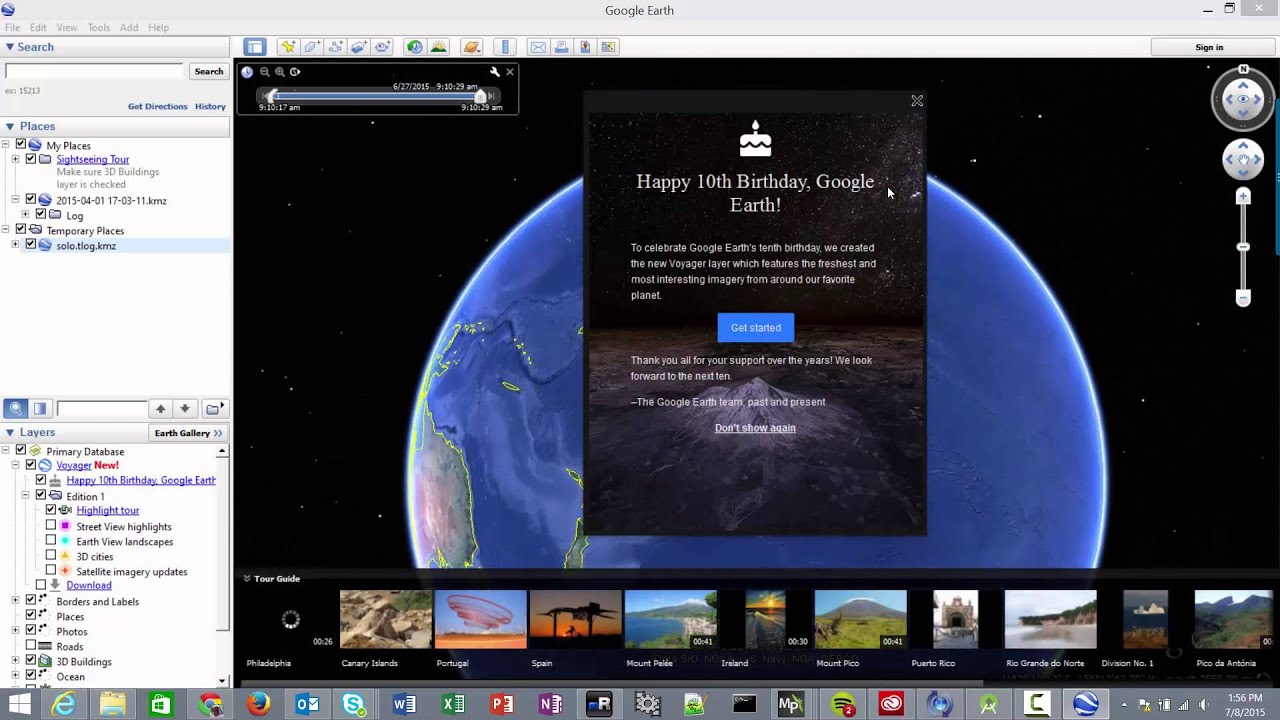Select the ruler tool
Image resolution: width=1280 pixels, height=720 pixels.
[505, 47]
